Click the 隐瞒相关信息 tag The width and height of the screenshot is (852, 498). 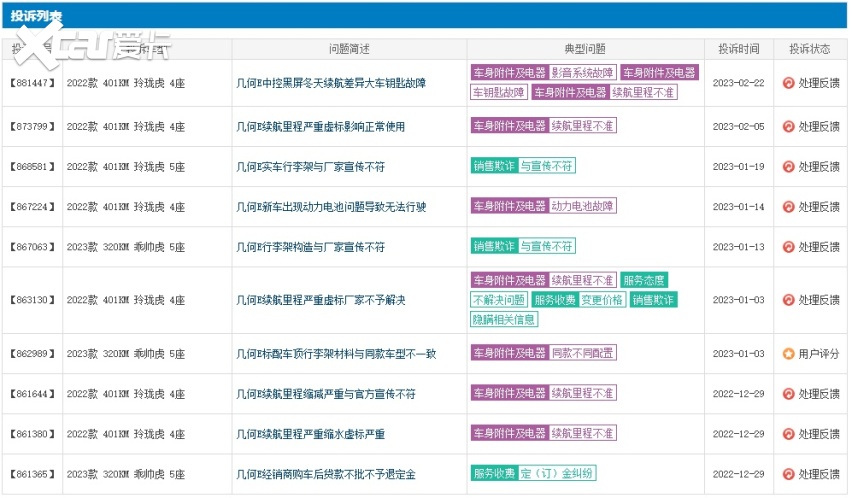tap(505, 319)
